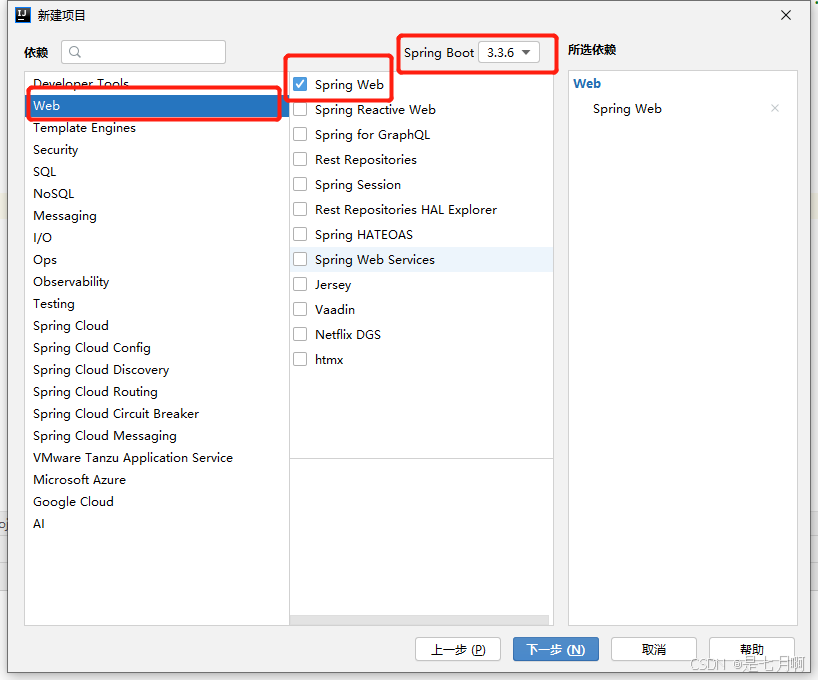The image size is (818, 680).
Task: Open the Microsoft Azure category
Action: (x=157, y=480)
